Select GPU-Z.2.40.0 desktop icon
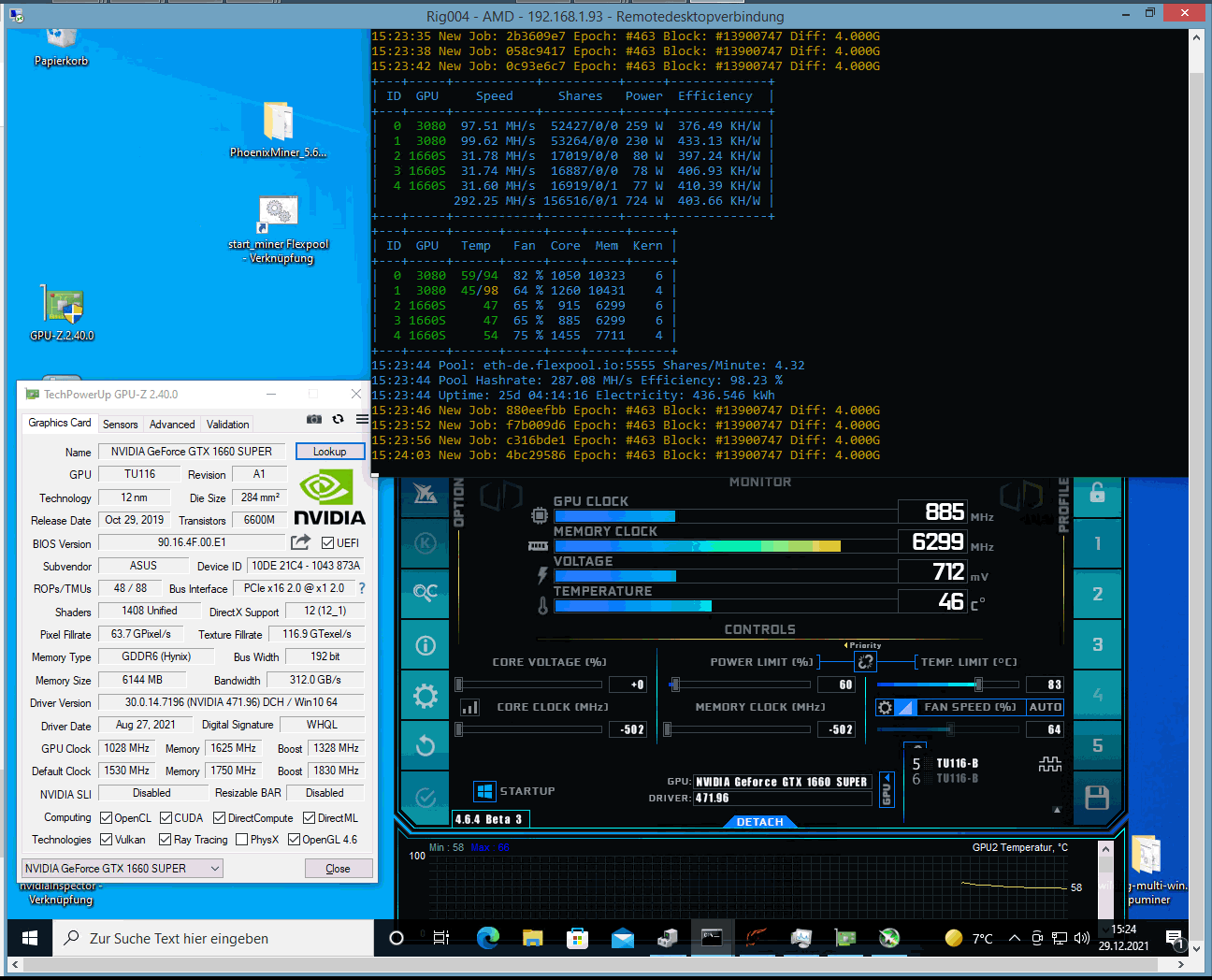This screenshot has width=1212, height=980. pyautogui.click(x=62, y=313)
